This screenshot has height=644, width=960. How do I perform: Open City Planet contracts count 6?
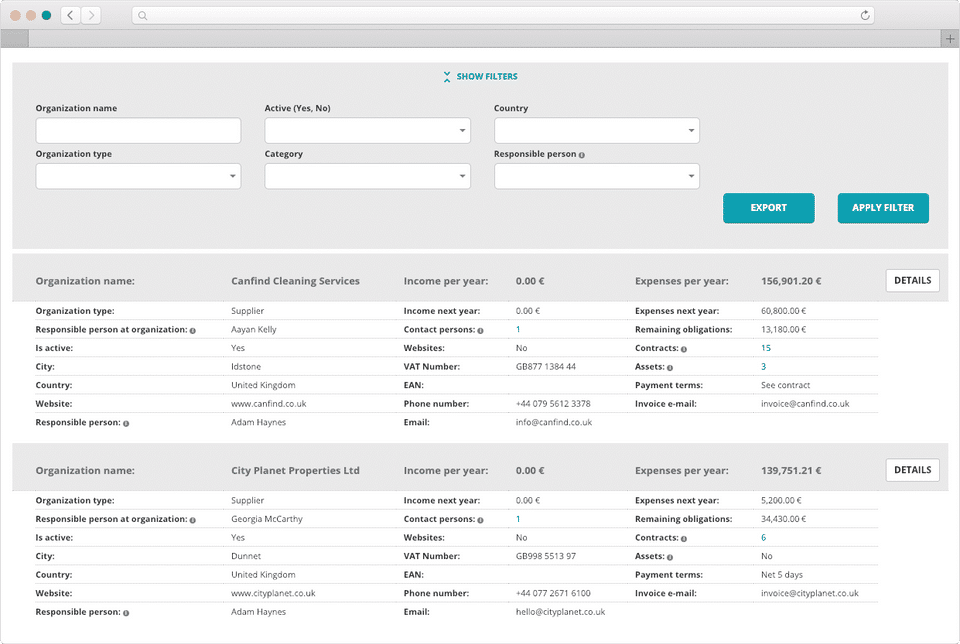tap(763, 537)
